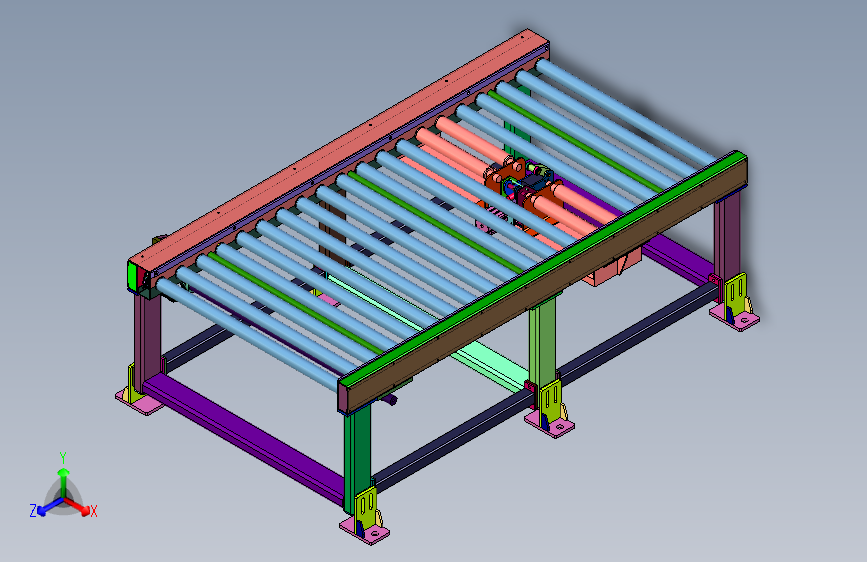Select the pink base plate under front corner leg
Viewport: 867px width, 562px height.
[364, 530]
